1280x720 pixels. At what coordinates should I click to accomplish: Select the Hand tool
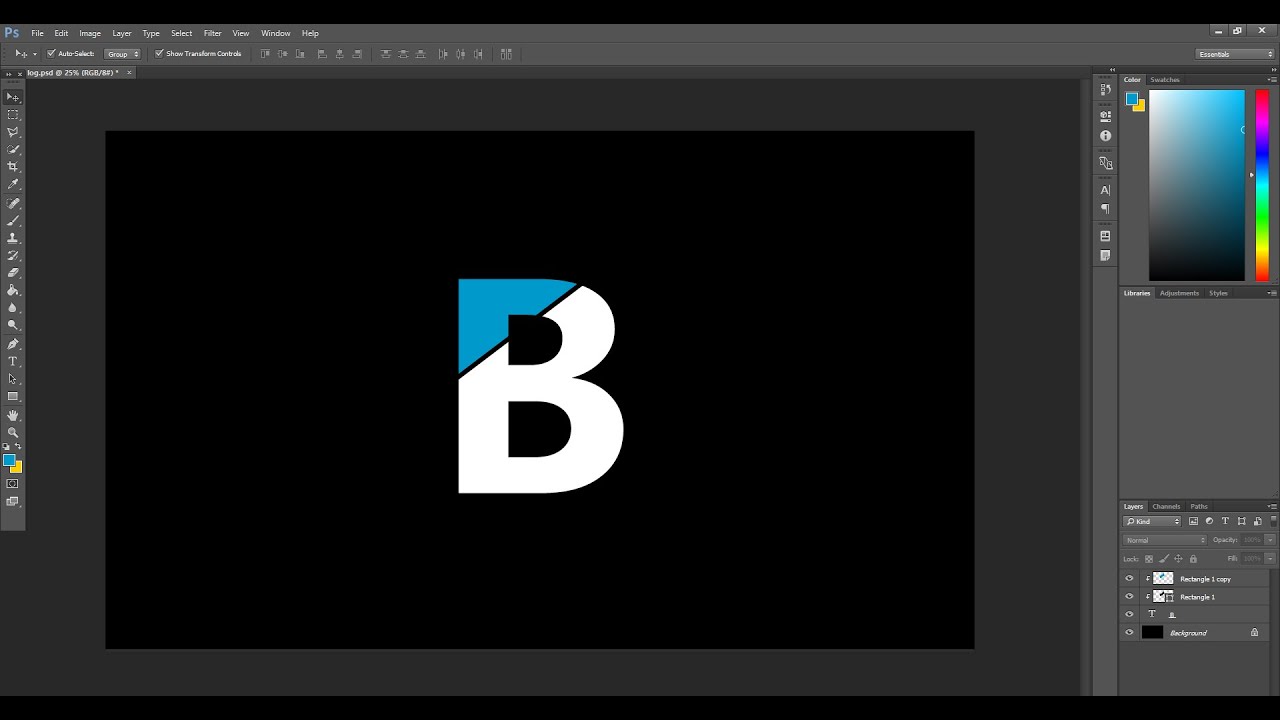13,415
